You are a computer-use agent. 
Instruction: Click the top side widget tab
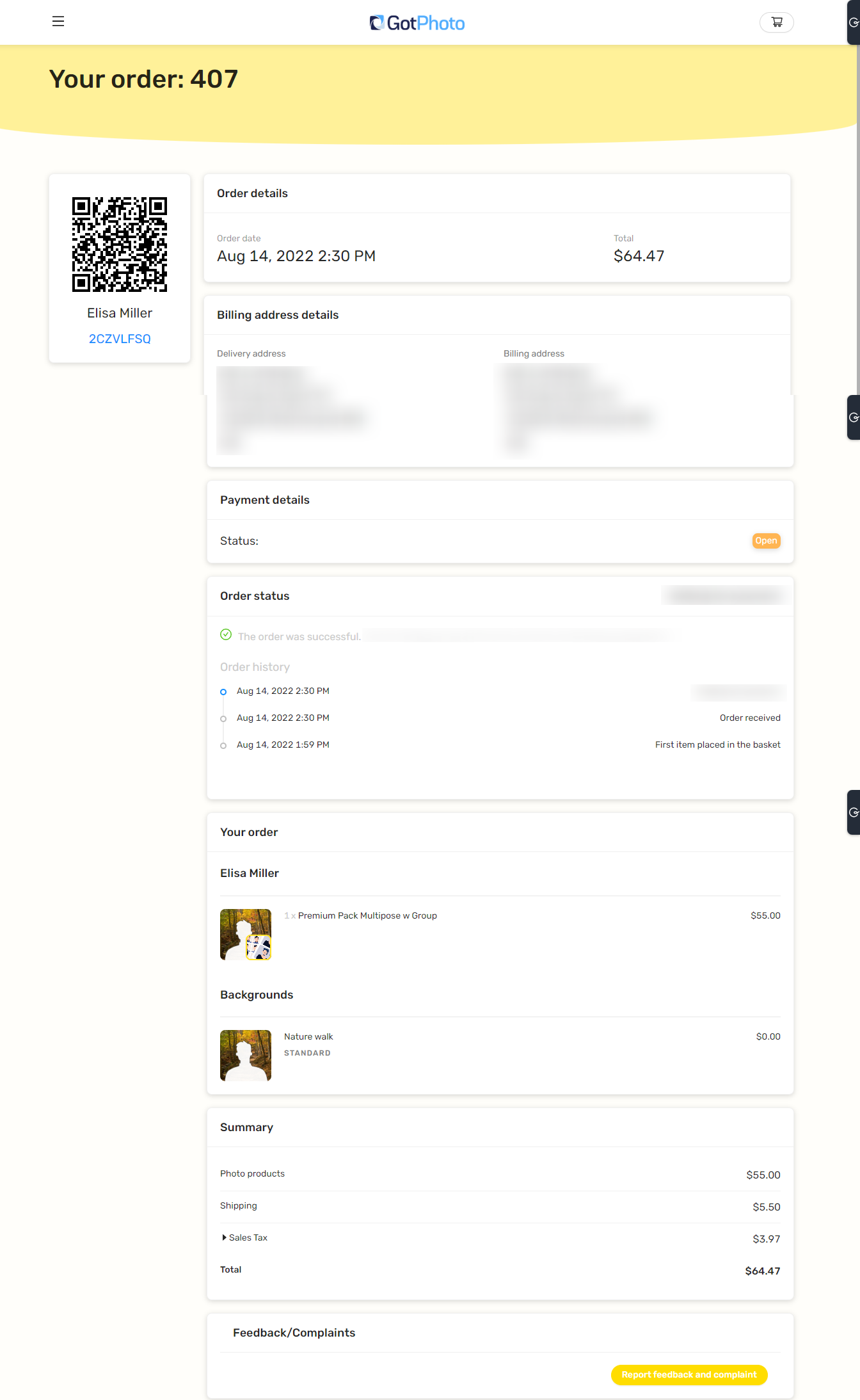pyautogui.click(x=853, y=22)
